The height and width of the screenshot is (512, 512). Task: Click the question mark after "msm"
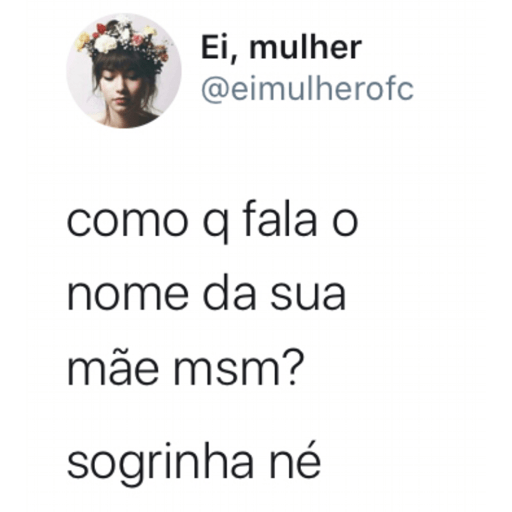[287, 367]
